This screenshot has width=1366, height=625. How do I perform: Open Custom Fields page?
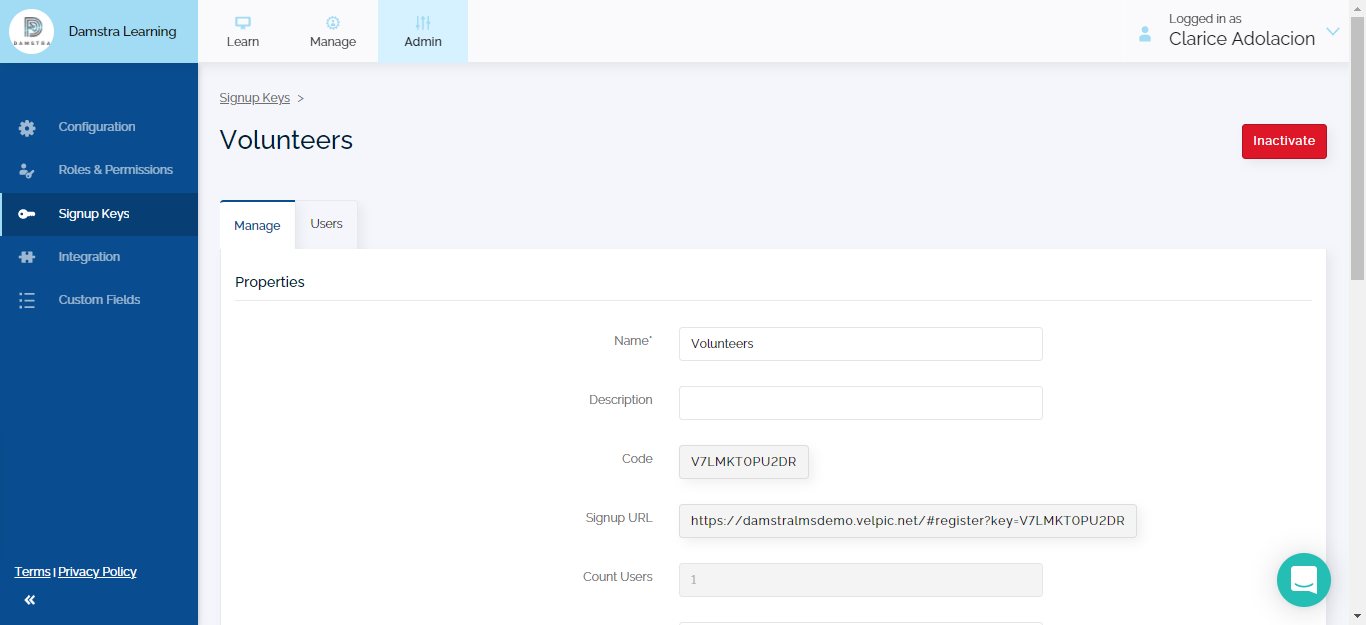(99, 300)
